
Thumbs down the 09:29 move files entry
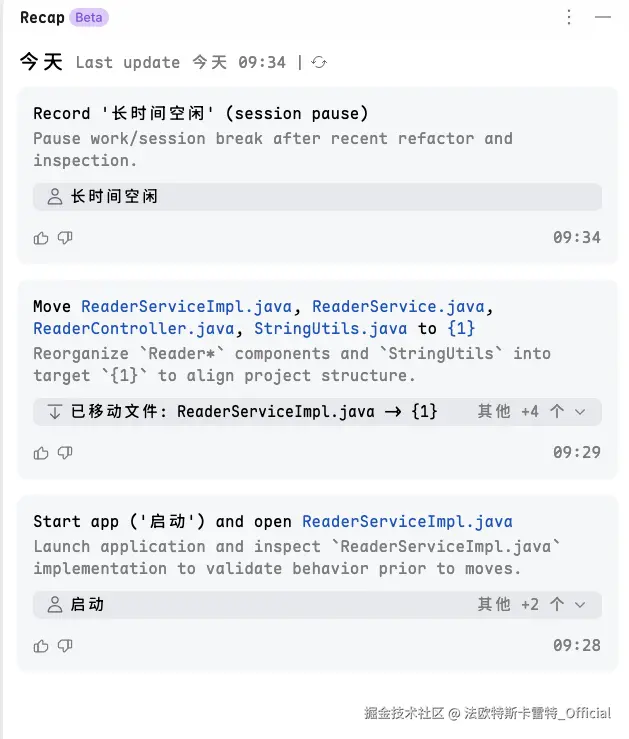[x=65, y=453]
